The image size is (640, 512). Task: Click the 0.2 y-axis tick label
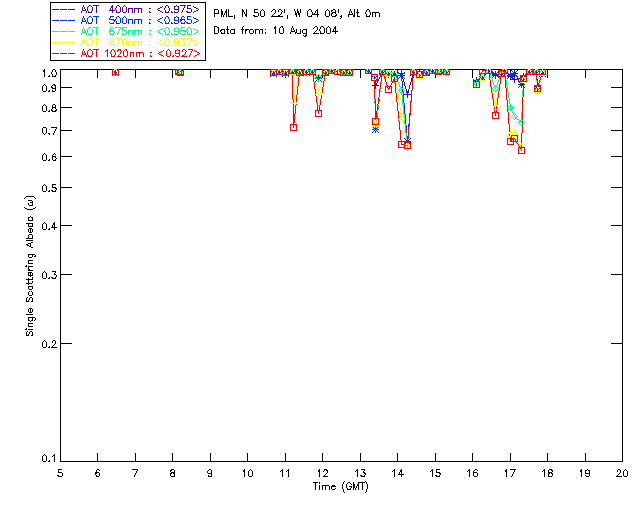point(49,344)
